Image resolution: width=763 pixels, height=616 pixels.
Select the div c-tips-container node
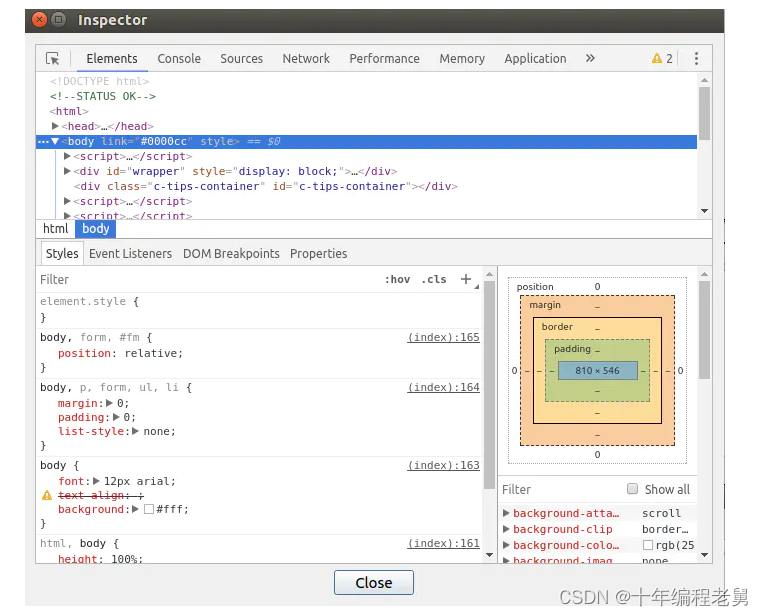coord(266,186)
